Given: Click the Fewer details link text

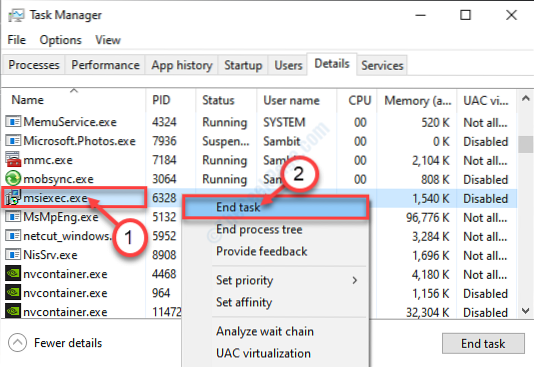Looking at the screenshot, I should click(x=68, y=343).
